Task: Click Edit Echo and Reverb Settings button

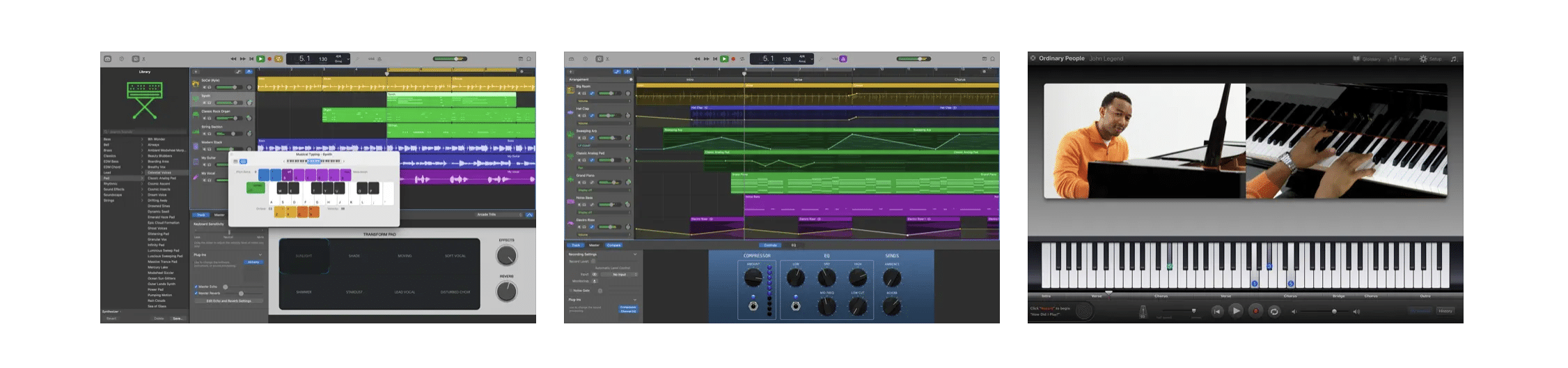Action: [228, 301]
